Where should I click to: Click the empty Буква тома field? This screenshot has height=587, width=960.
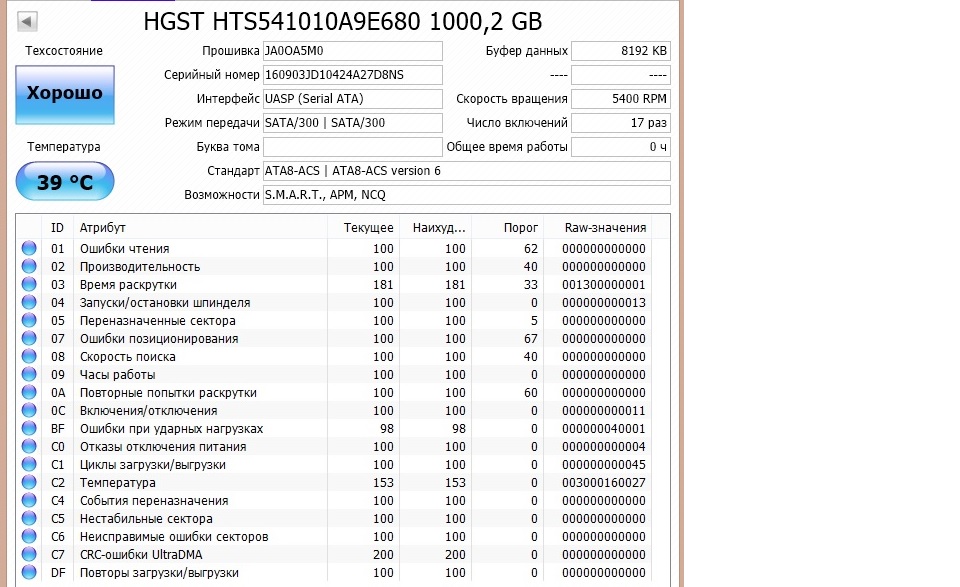(352, 147)
